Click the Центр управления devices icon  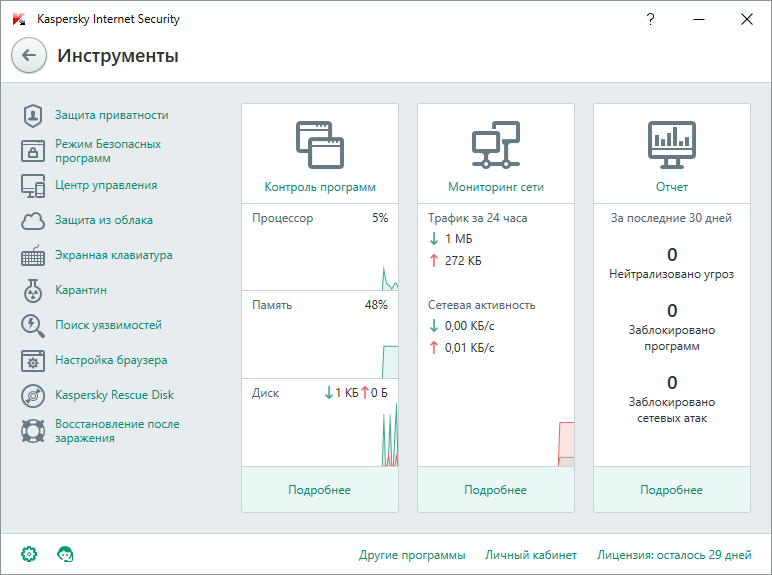coord(33,186)
